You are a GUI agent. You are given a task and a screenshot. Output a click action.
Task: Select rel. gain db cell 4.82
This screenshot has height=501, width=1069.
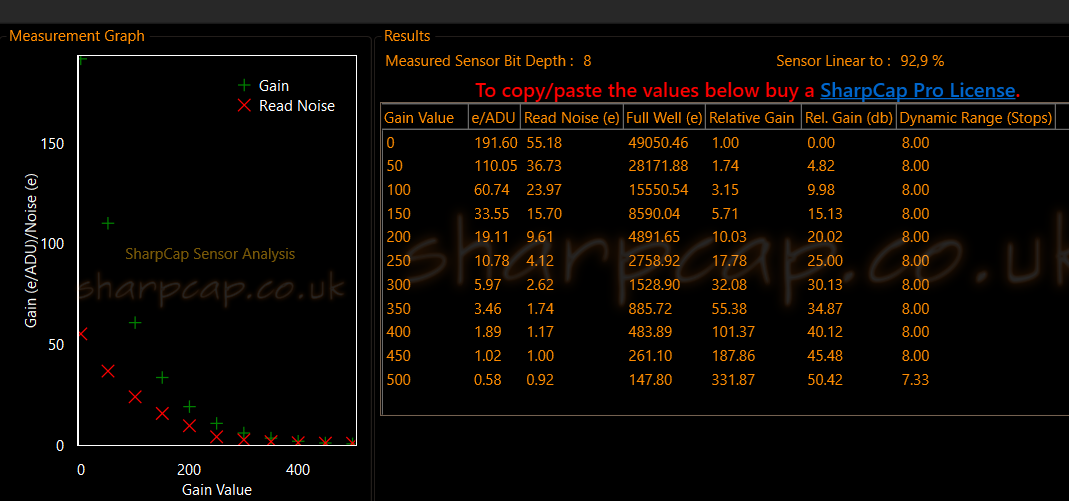[819, 166]
